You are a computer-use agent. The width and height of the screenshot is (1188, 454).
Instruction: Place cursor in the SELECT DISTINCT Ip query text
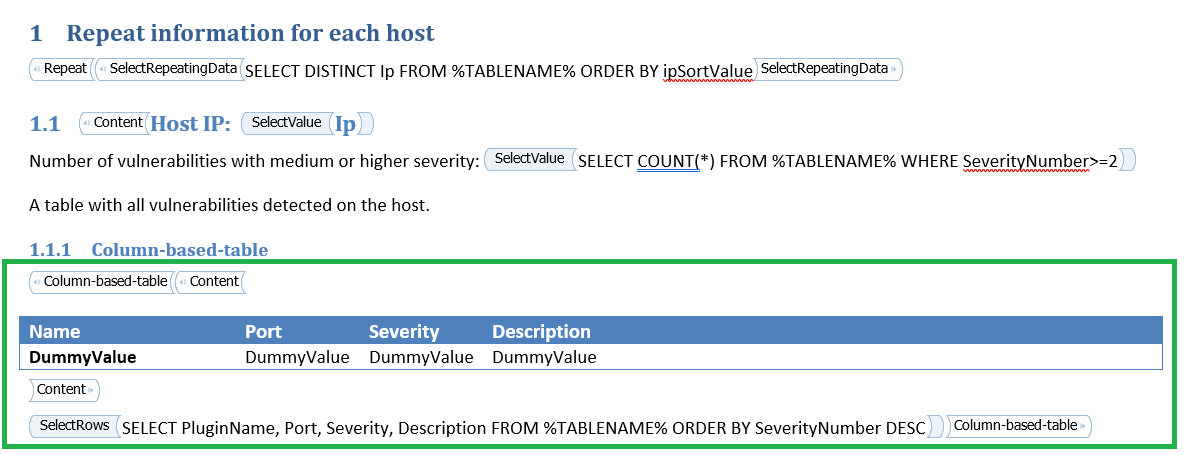pos(499,70)
